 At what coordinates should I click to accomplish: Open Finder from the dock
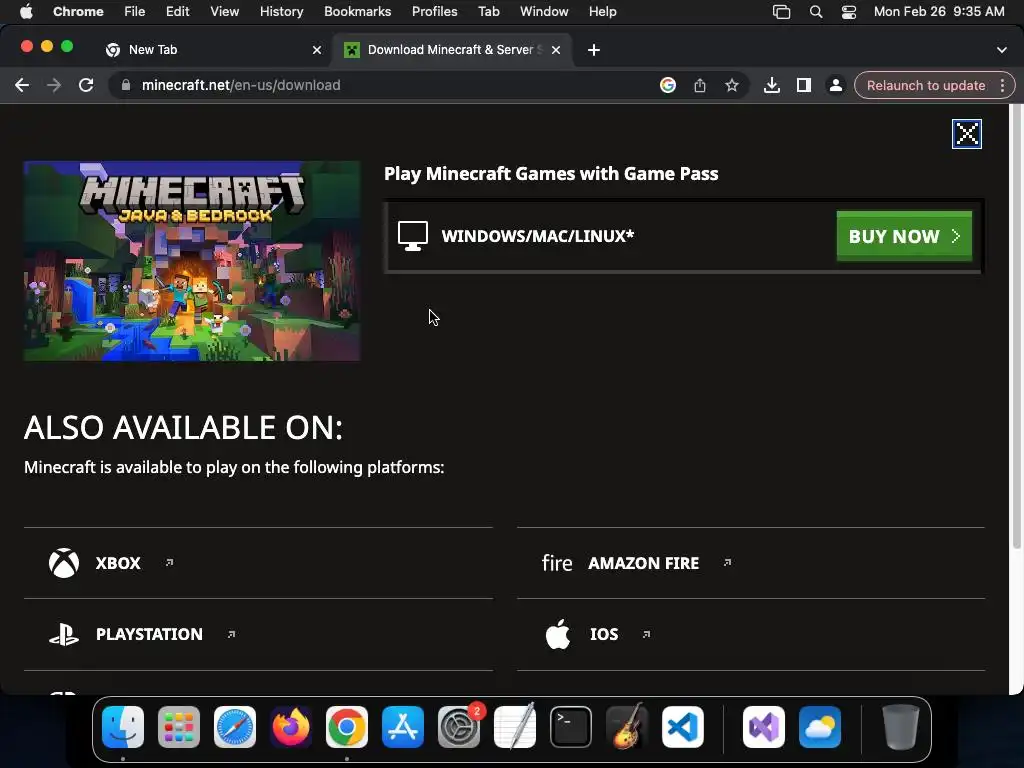point(123,727)
